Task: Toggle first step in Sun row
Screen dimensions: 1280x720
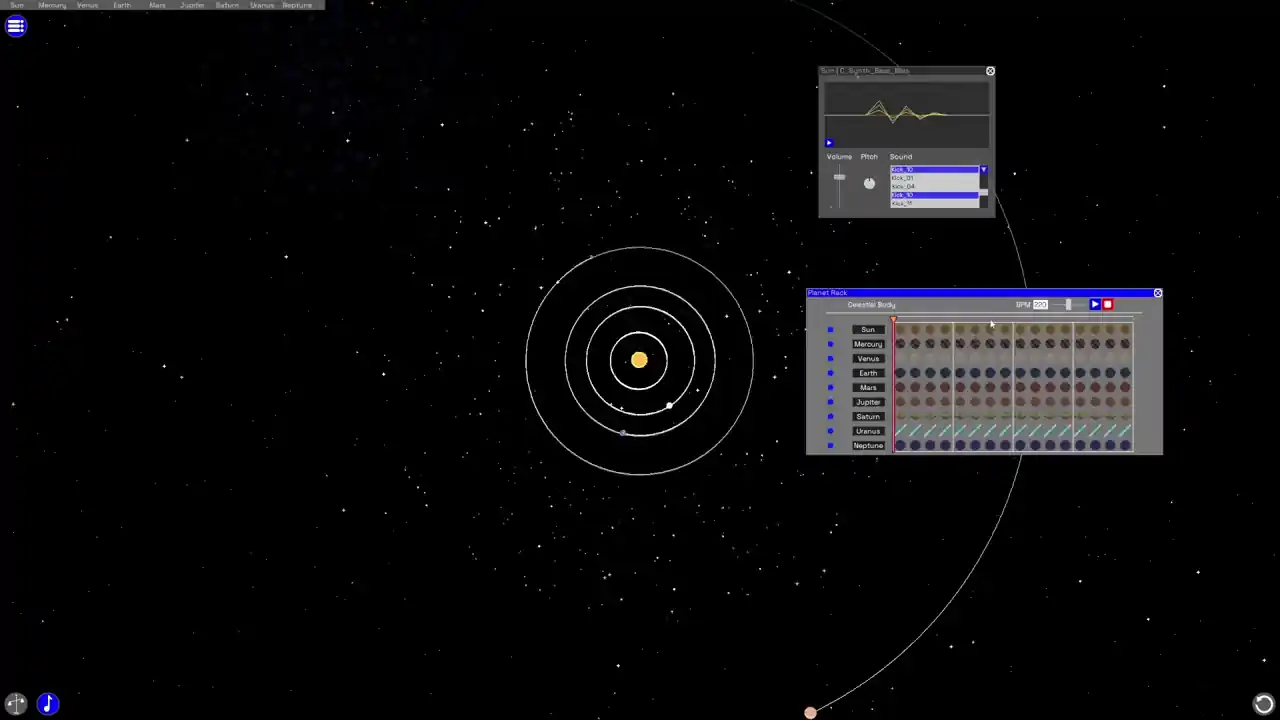Action: (900, 330)
